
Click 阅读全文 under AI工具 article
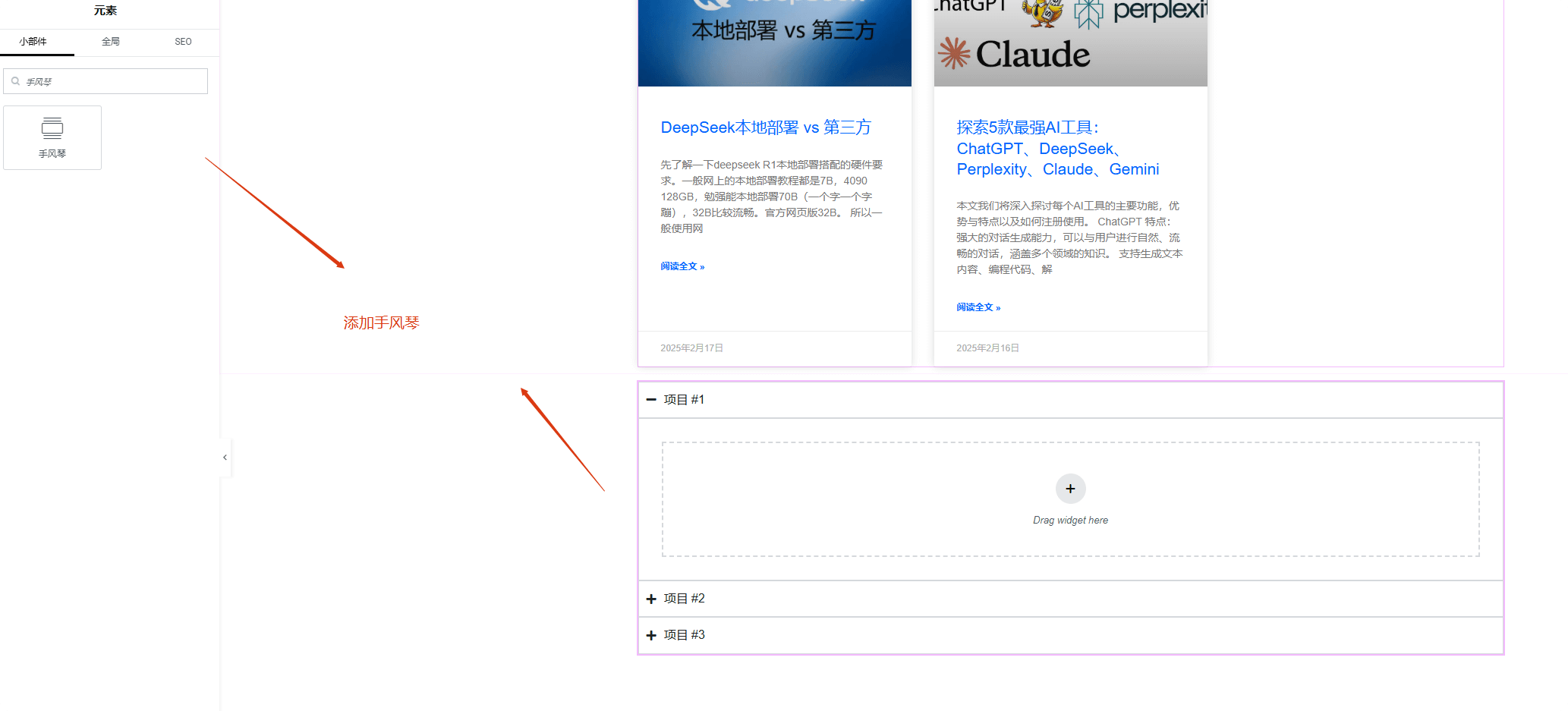point(978,307)
